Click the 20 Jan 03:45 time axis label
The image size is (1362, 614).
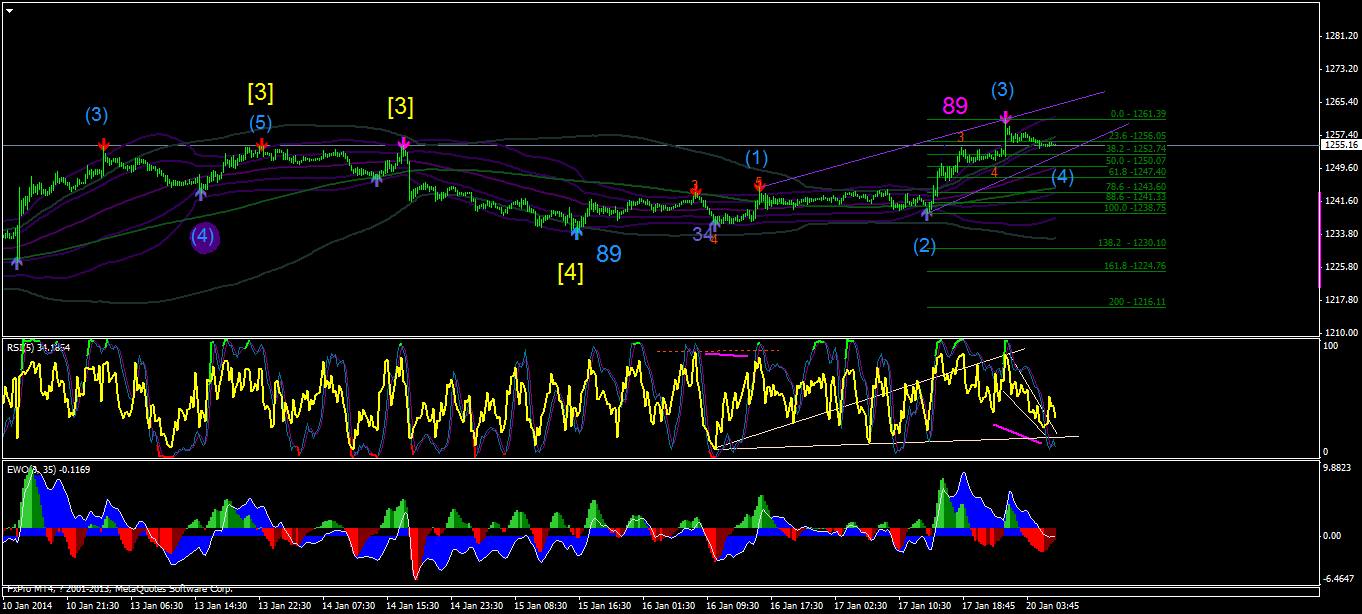click(1051, 606)
